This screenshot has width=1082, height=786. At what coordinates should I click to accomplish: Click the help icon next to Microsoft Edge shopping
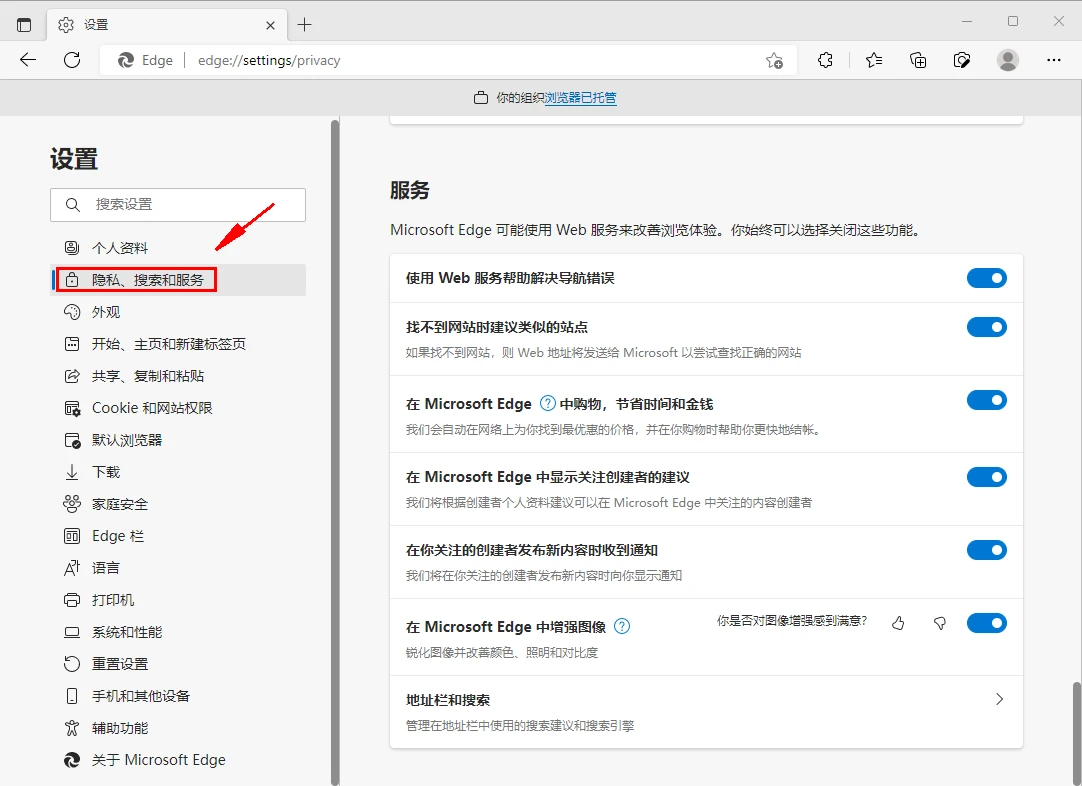click(547, 403)
